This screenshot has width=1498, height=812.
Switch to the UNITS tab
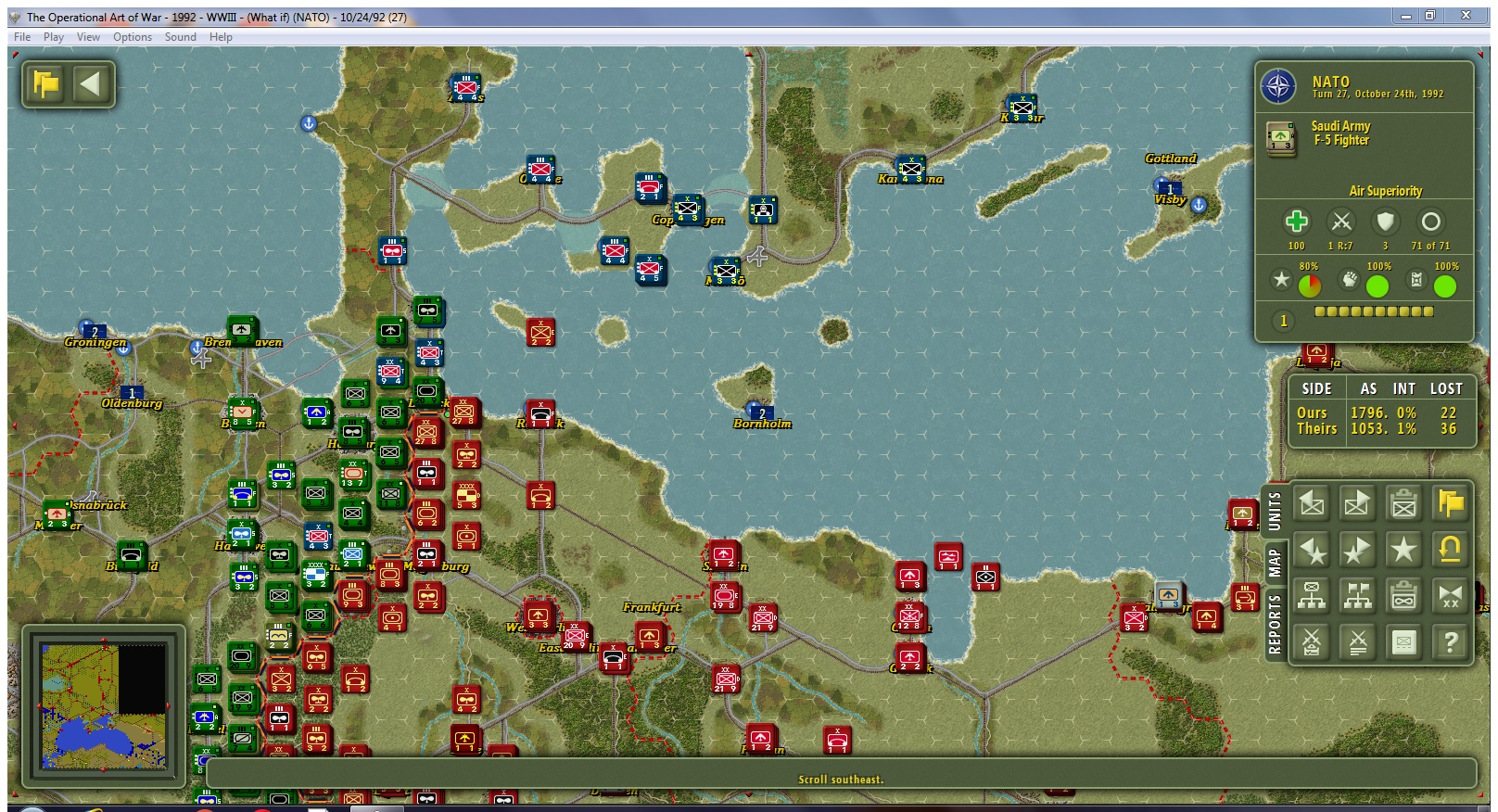pyautogui.click(x=1275, y=511)
